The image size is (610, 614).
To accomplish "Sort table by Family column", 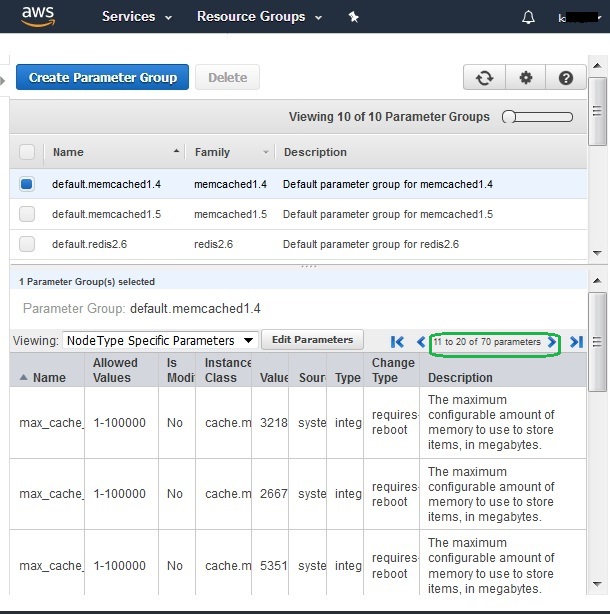I will pyautogui.click(x=230, y=152).
